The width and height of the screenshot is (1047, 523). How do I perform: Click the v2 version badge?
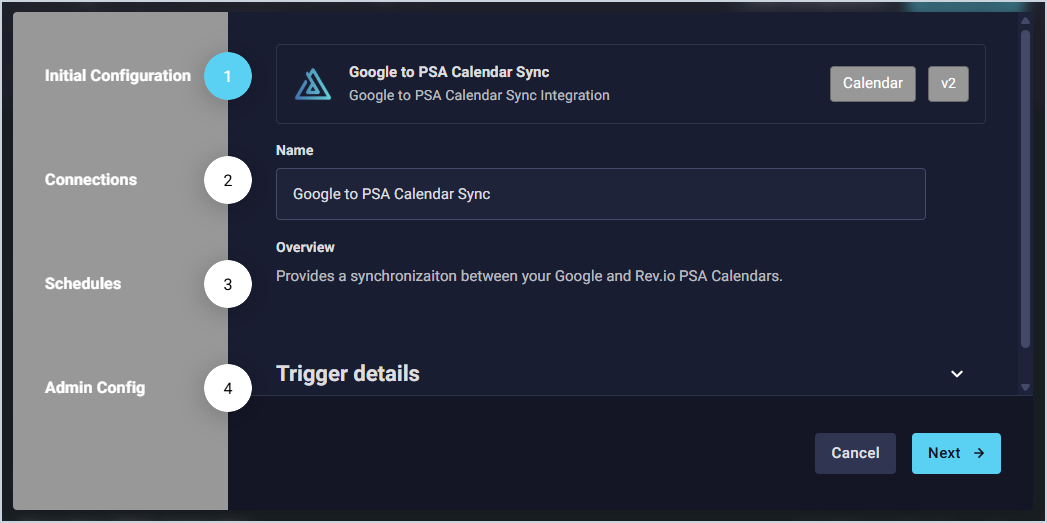coord(948,84)
